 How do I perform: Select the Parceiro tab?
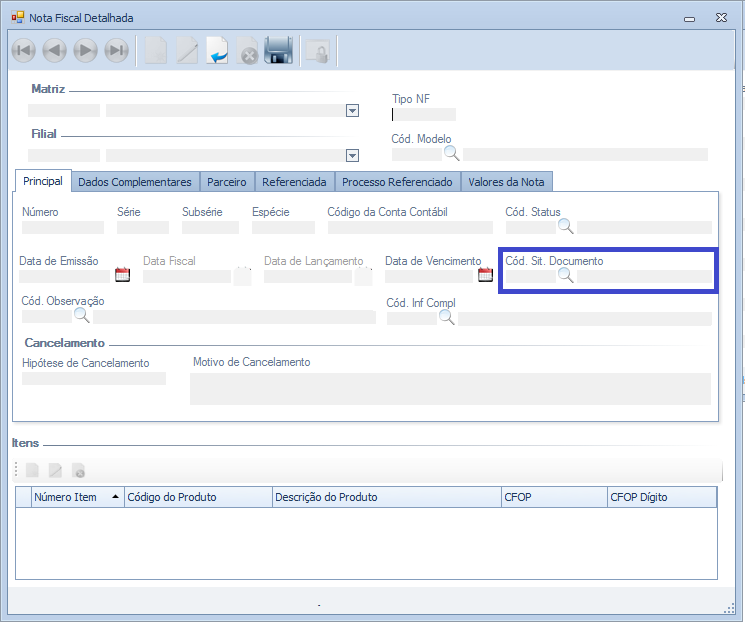pos(226,182)
